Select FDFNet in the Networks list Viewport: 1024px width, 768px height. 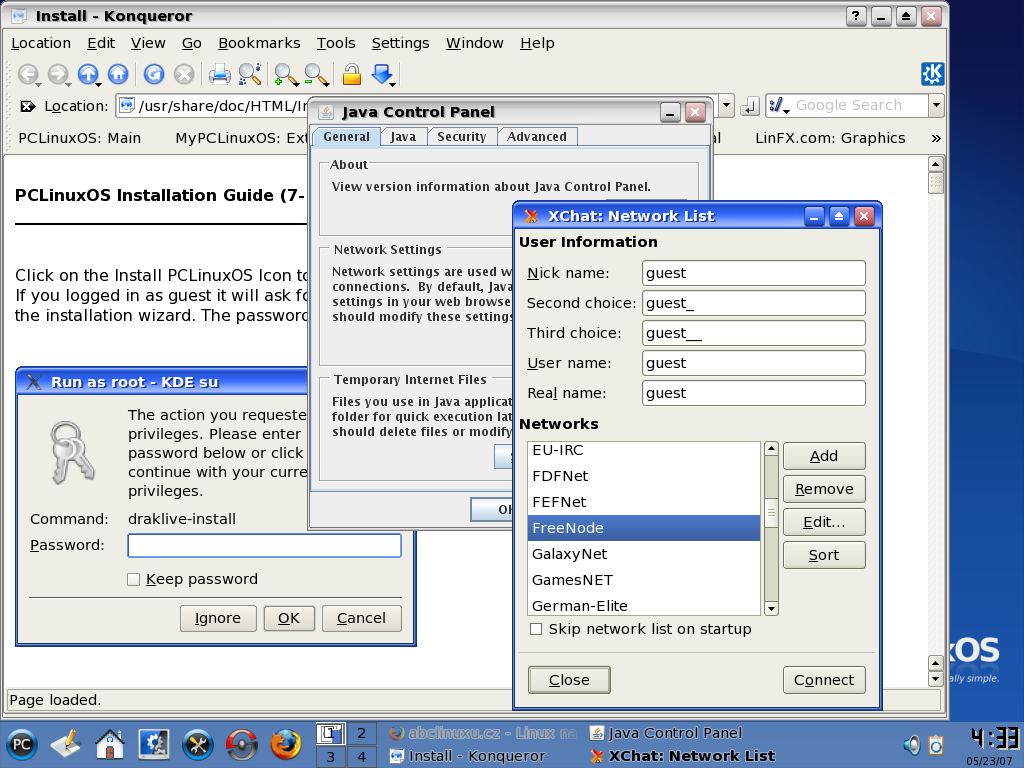point(644,476)
